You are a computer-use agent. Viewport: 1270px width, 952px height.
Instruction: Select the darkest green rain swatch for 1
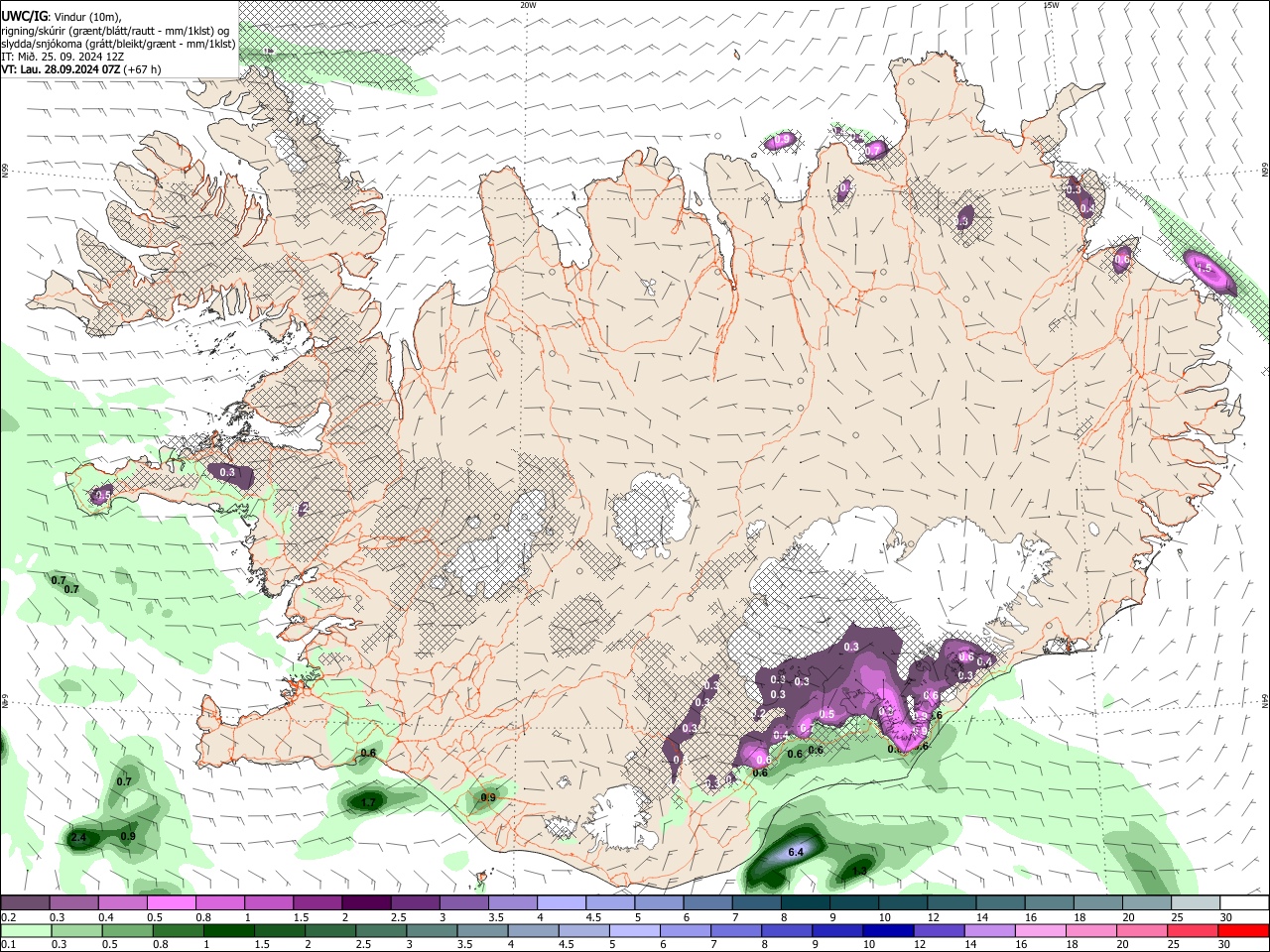[228, 931]
